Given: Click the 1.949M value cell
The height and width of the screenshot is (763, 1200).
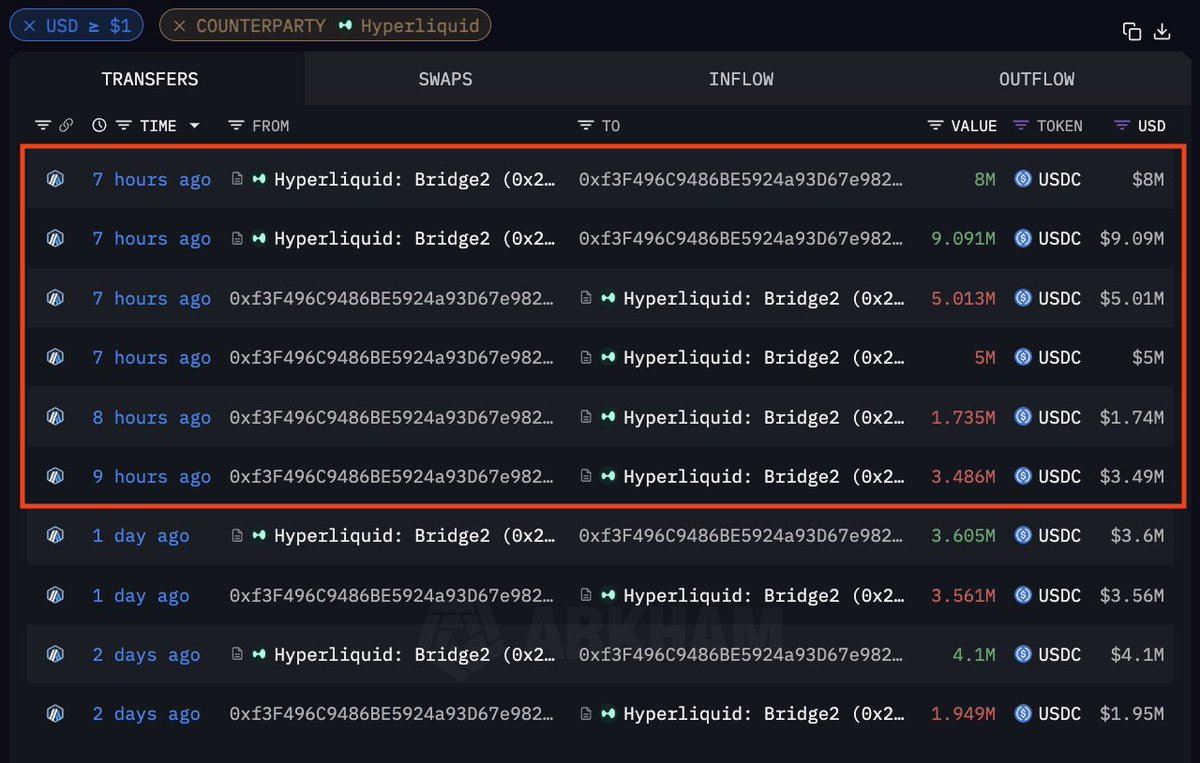Looking at the screenshot, I should tap(963, 714).
